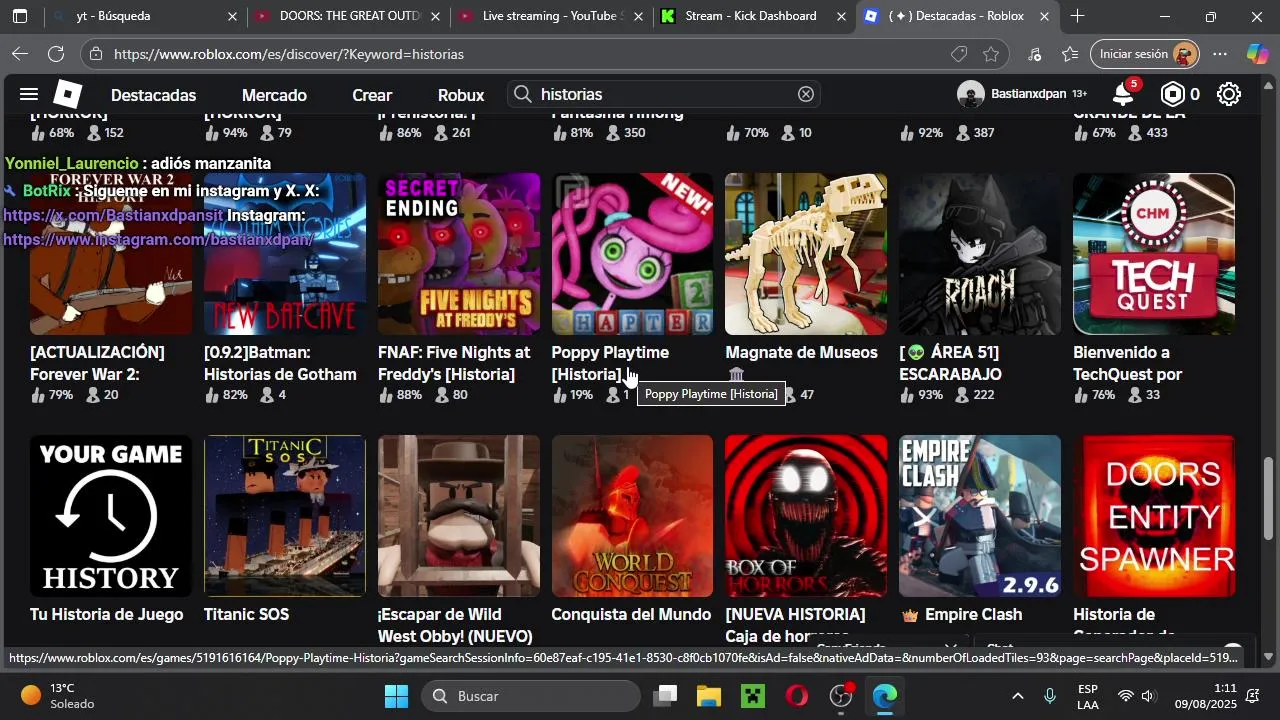
Task: Close the yt - Búsqueda tab
Action: pyautogui.click(x=232, y=16)
